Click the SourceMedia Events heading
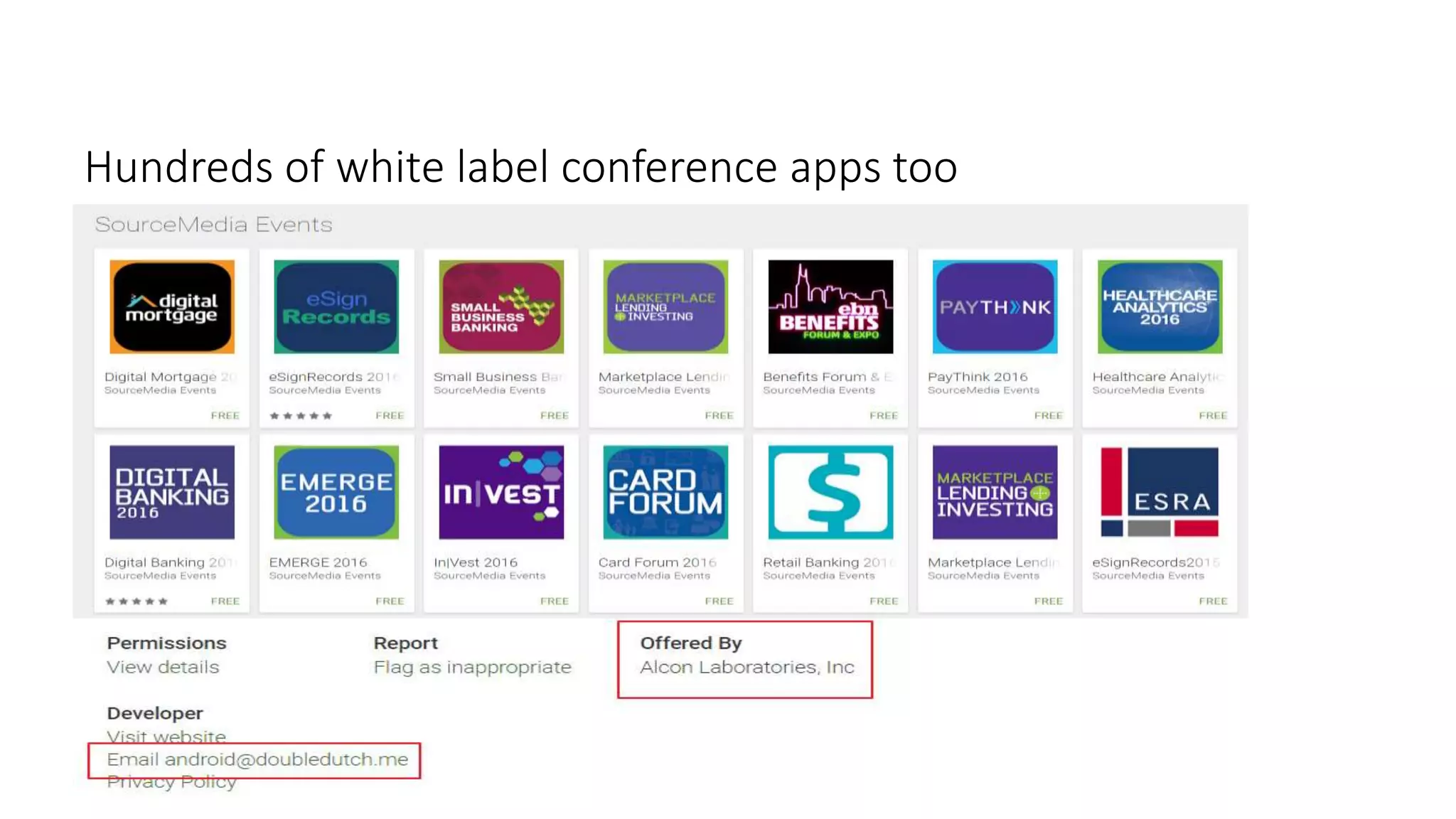1456x819 pixels. (213, 225)
